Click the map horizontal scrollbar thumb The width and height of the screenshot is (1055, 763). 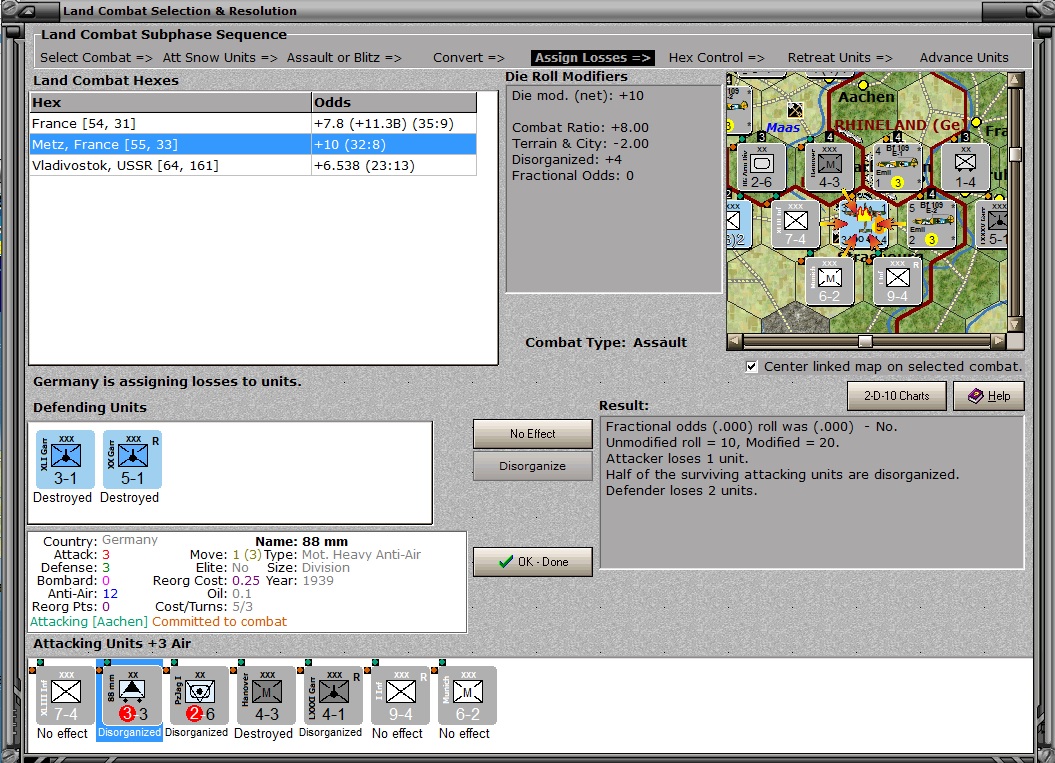tap(865, 342)
